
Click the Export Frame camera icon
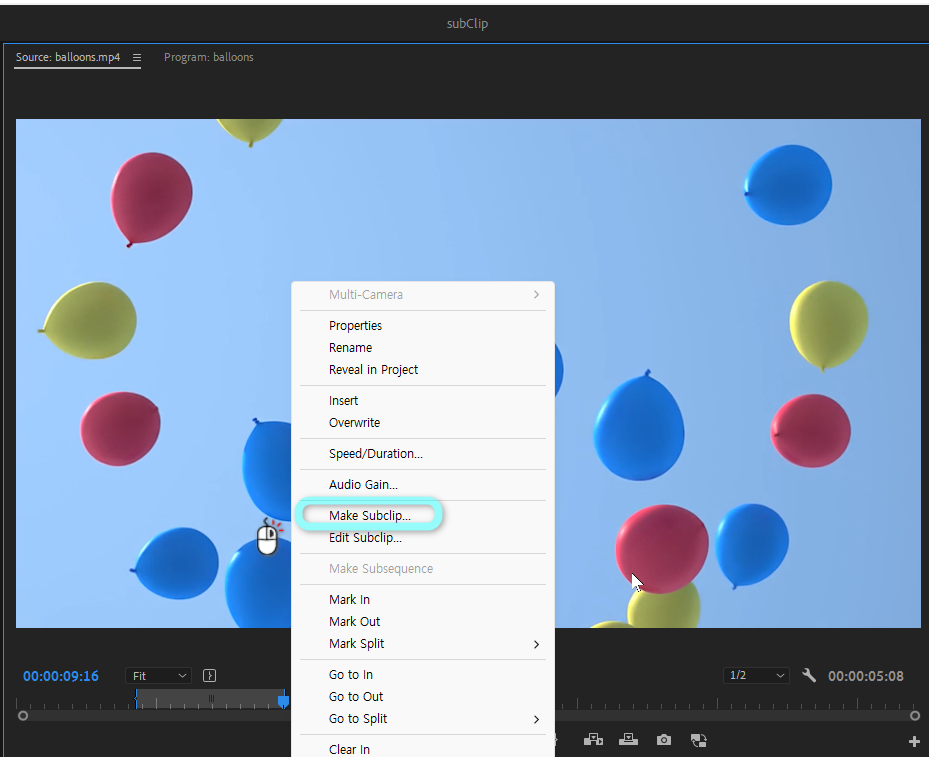point(664,740)
